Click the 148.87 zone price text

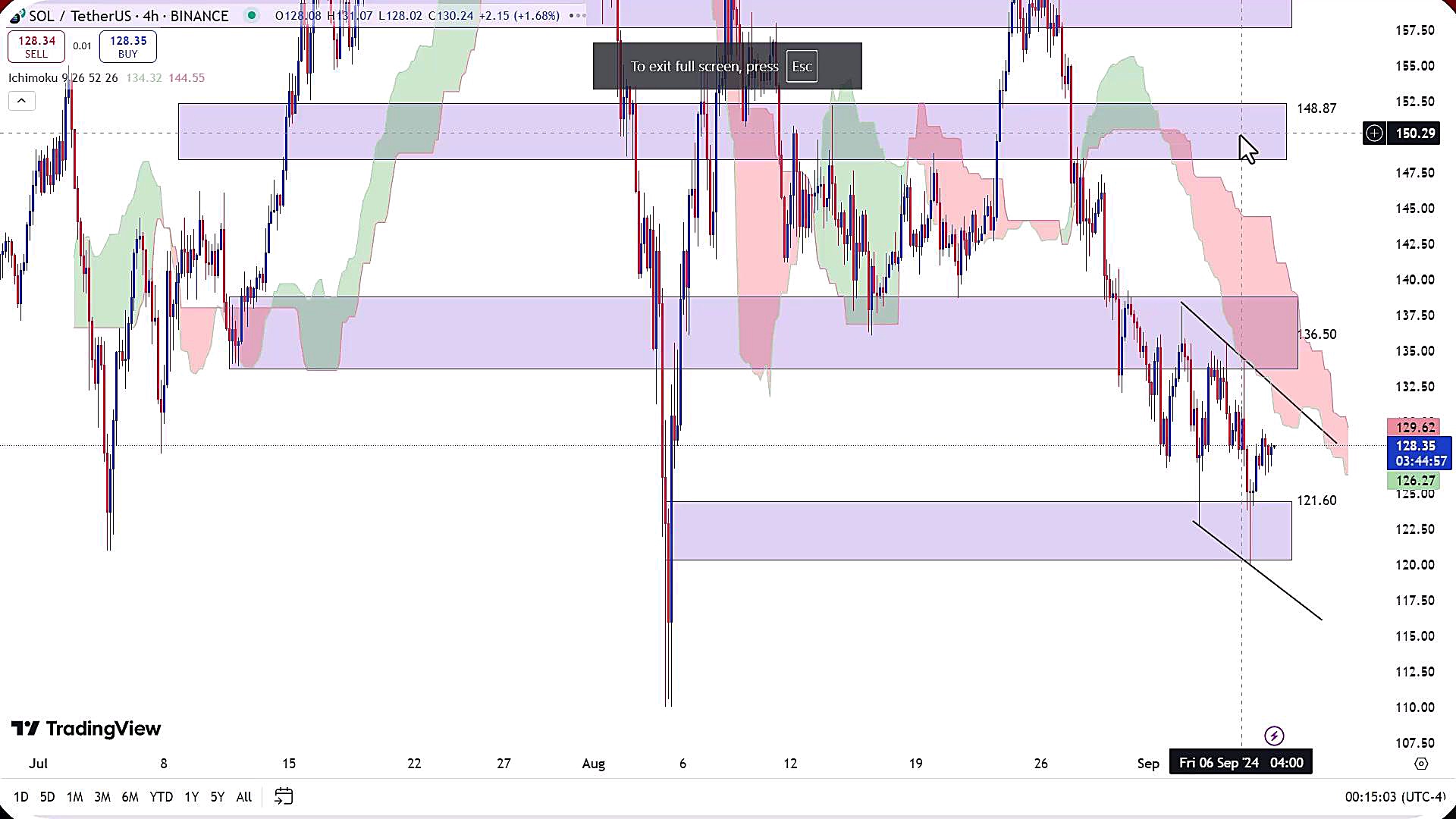(x=1316, y=108)
